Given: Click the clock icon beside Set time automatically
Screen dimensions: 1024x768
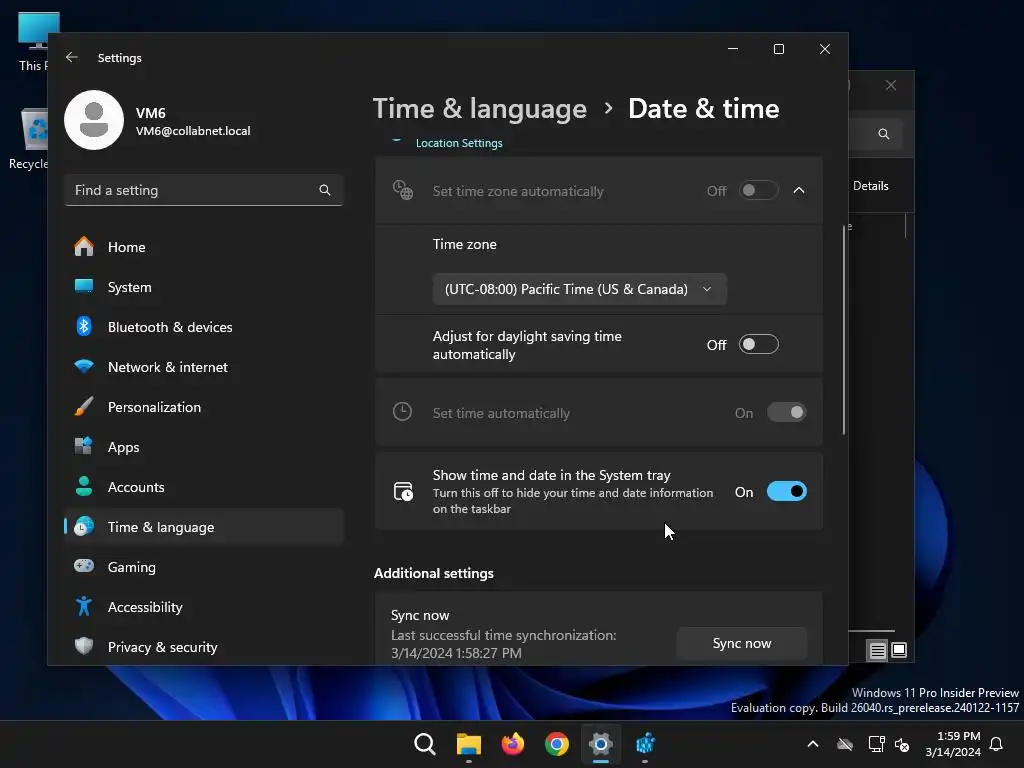Looking at the screenshot, I should [x=402, y=412].
